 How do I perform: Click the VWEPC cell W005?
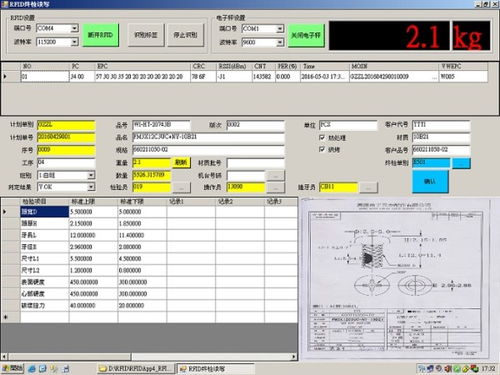coord(463,77)
